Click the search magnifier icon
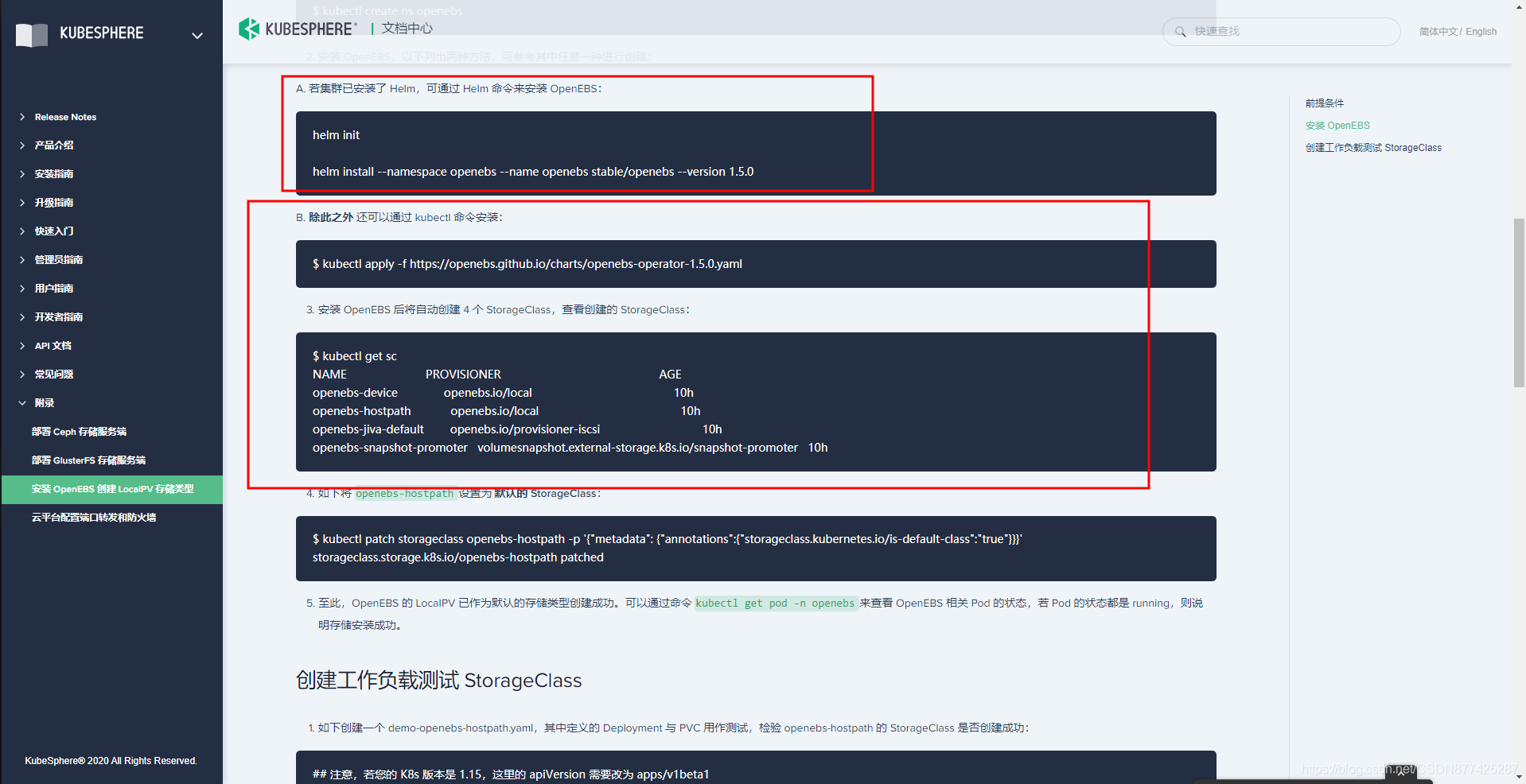The image size is (1526, 784). [1181, 32]
